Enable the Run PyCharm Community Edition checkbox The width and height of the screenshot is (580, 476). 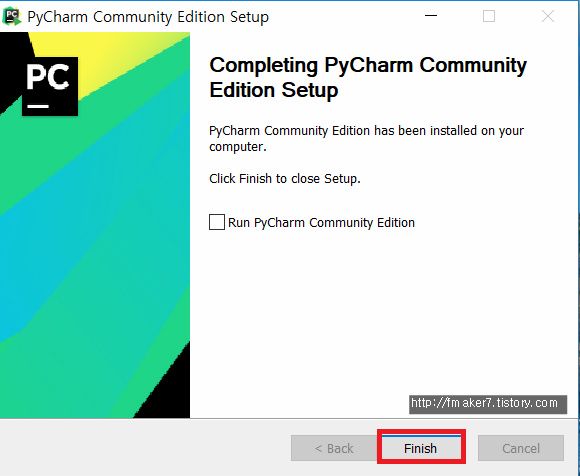[217, 222]
